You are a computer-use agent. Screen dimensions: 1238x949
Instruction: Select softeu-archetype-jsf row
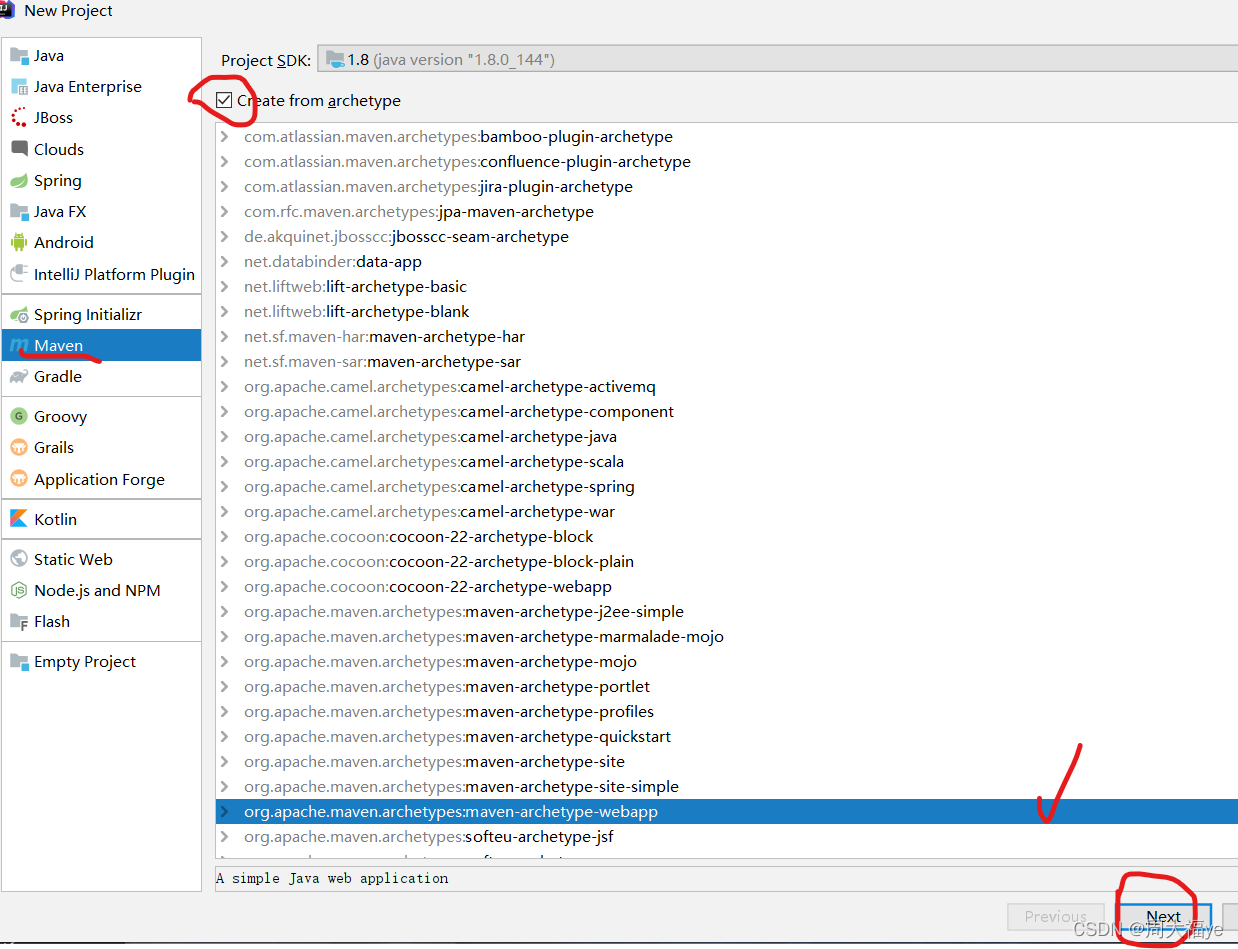click(727, 837)
